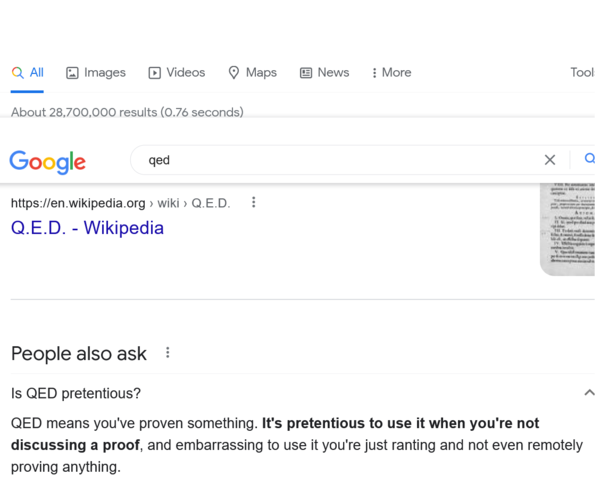Screen dimensions: 600x501
Task: Click the blue search magnifier icon
Action: (x=589, y=159)
